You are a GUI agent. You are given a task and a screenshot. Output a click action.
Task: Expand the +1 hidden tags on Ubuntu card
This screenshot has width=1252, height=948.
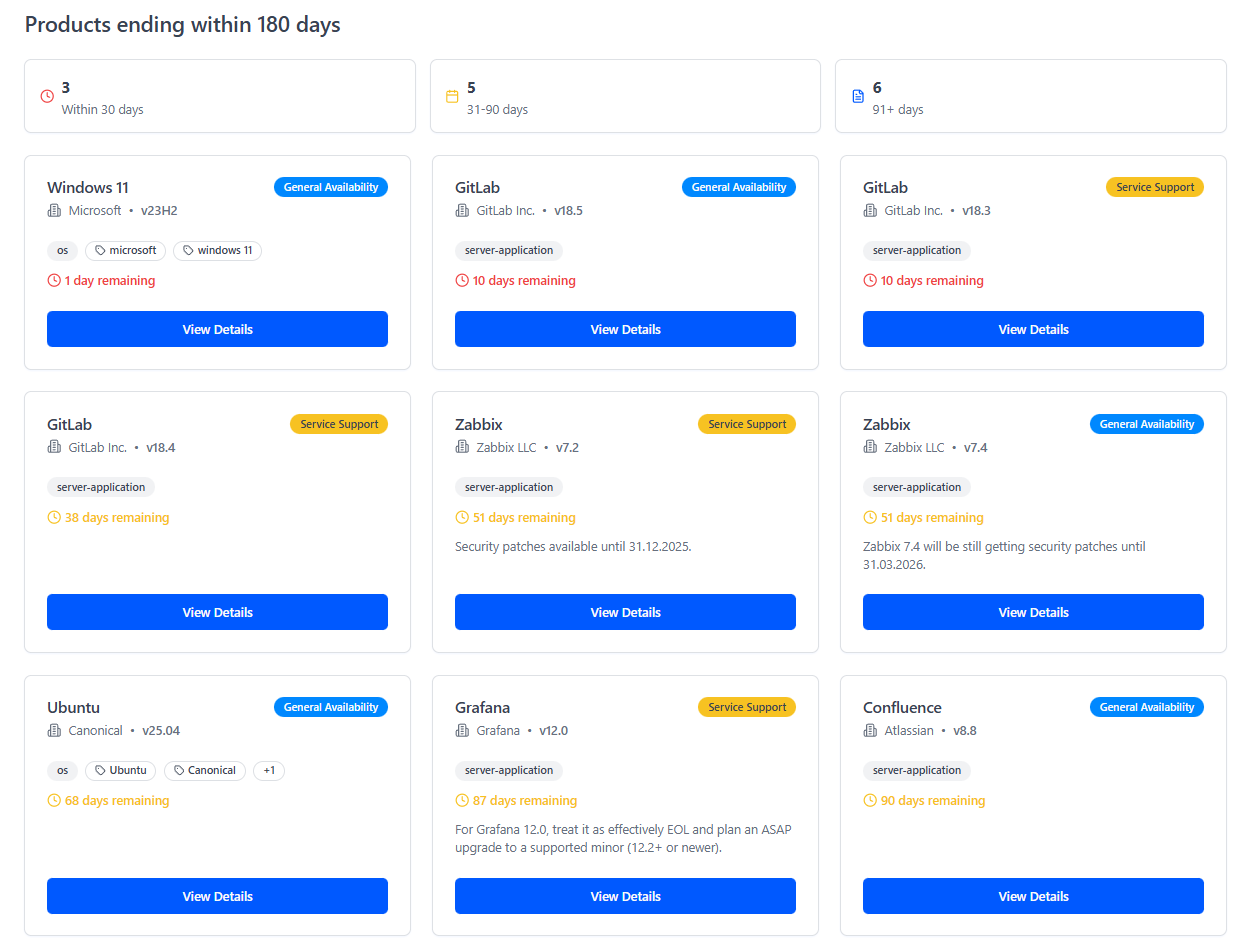268,770
